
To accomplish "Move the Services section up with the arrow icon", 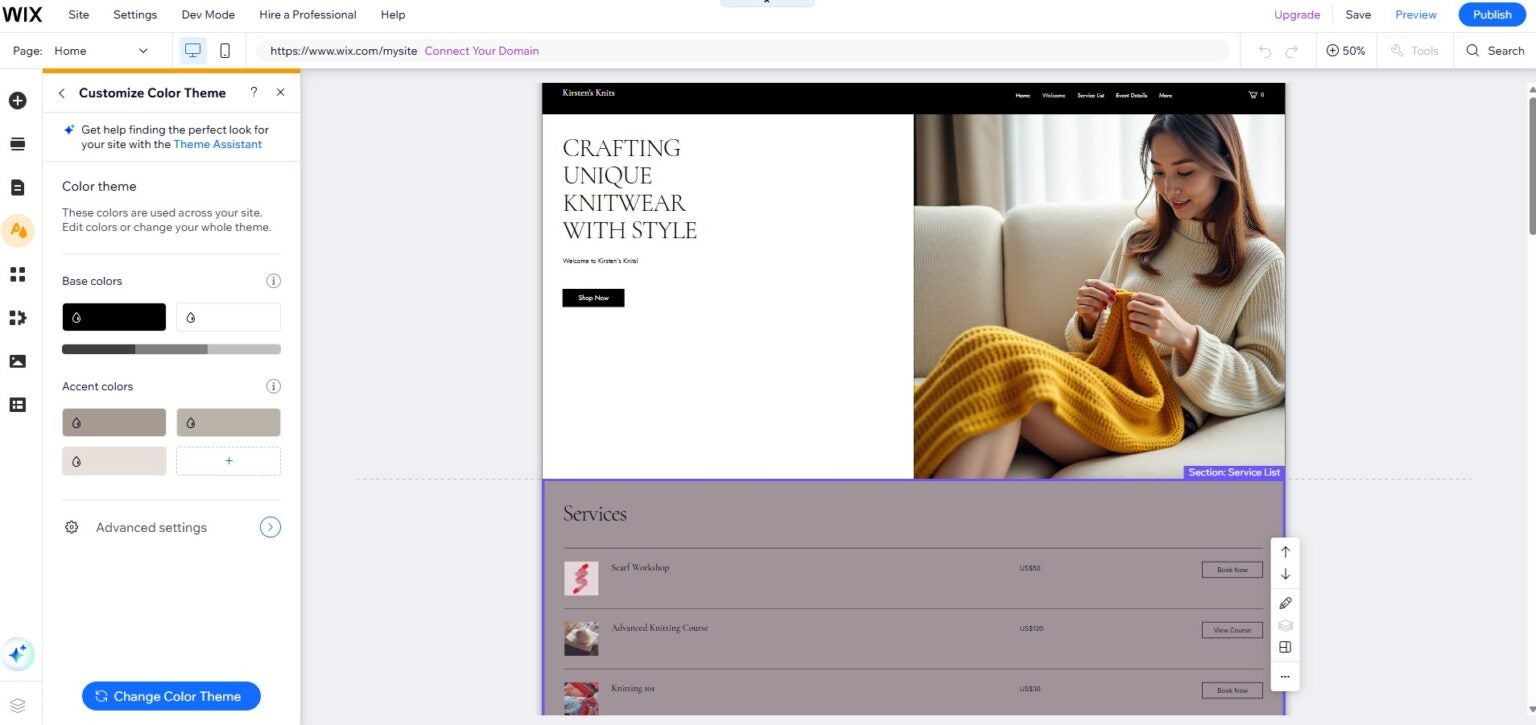I will pyautogui.click(x=1285, y=550).
